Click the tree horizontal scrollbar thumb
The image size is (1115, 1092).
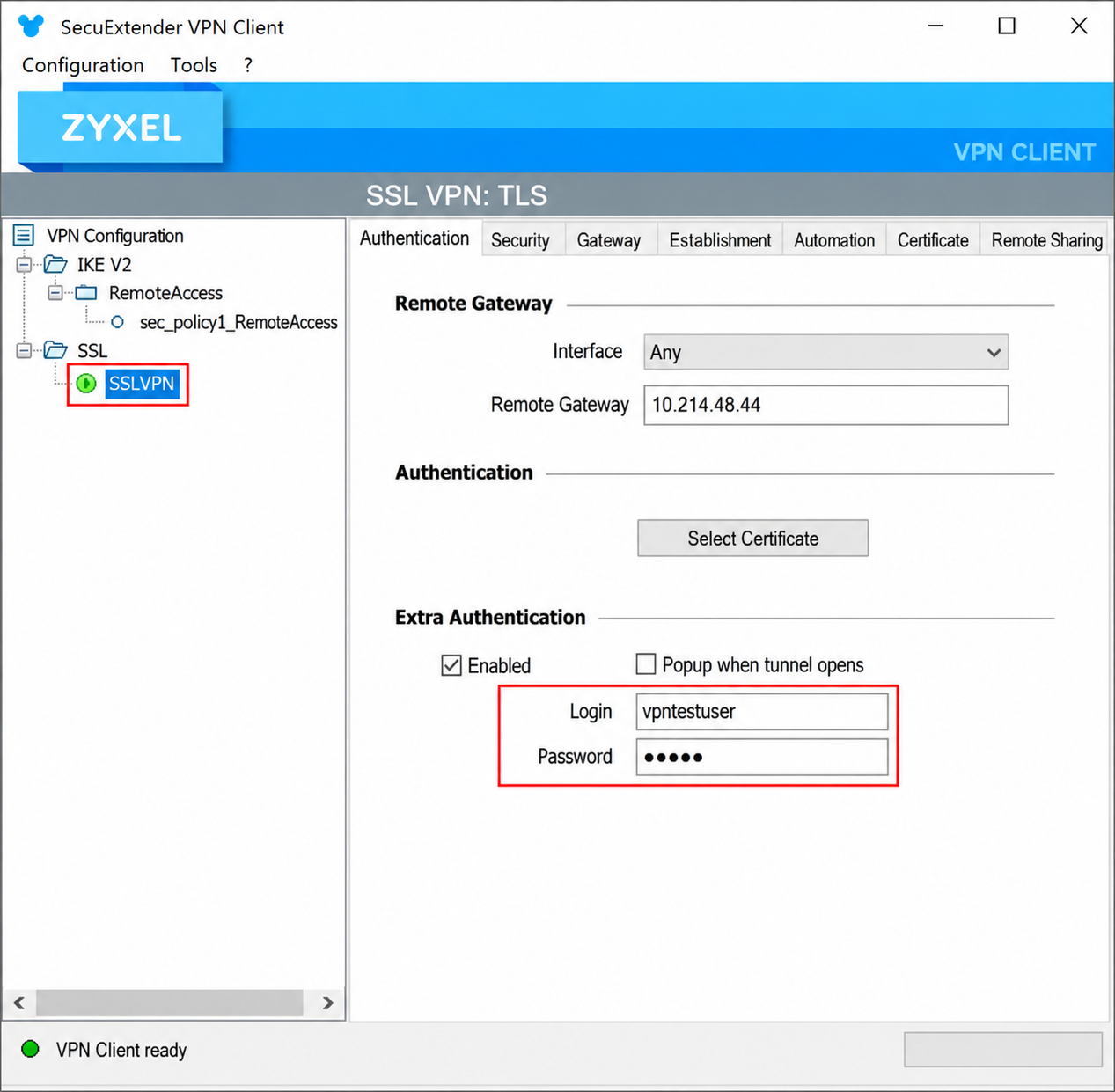pos(169,1002)
